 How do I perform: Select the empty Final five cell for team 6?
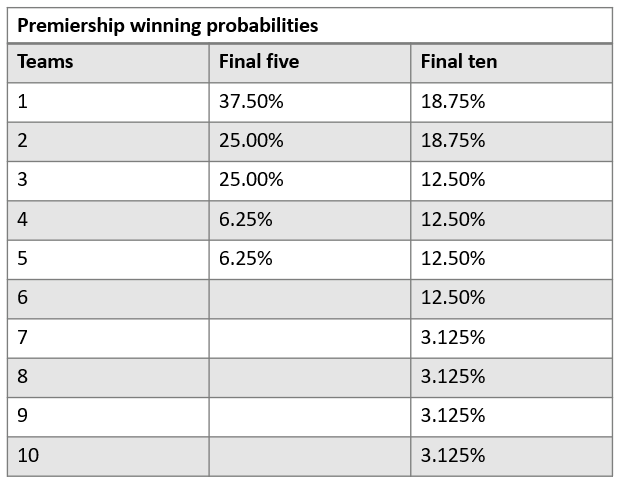tap(310, 298)
